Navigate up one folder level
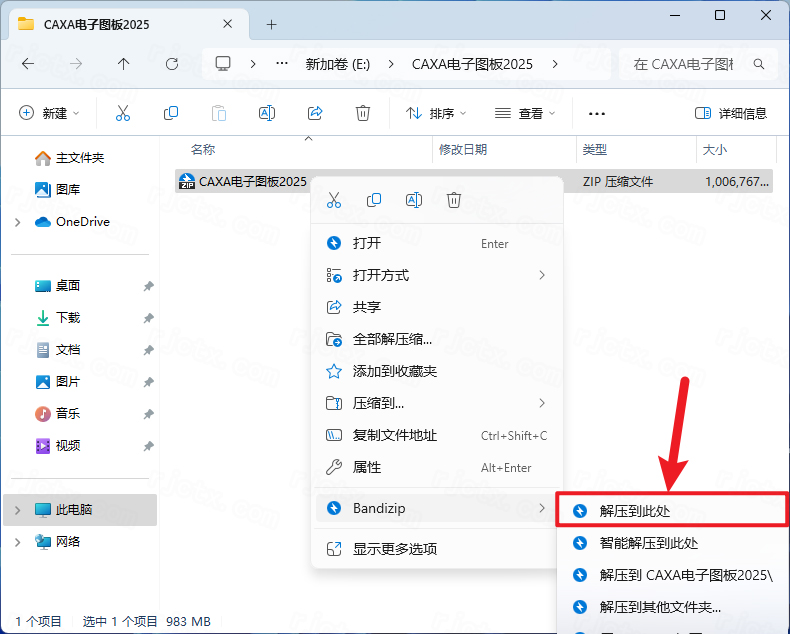The width and height of the screenshot is (790, 634). point(124,63)
